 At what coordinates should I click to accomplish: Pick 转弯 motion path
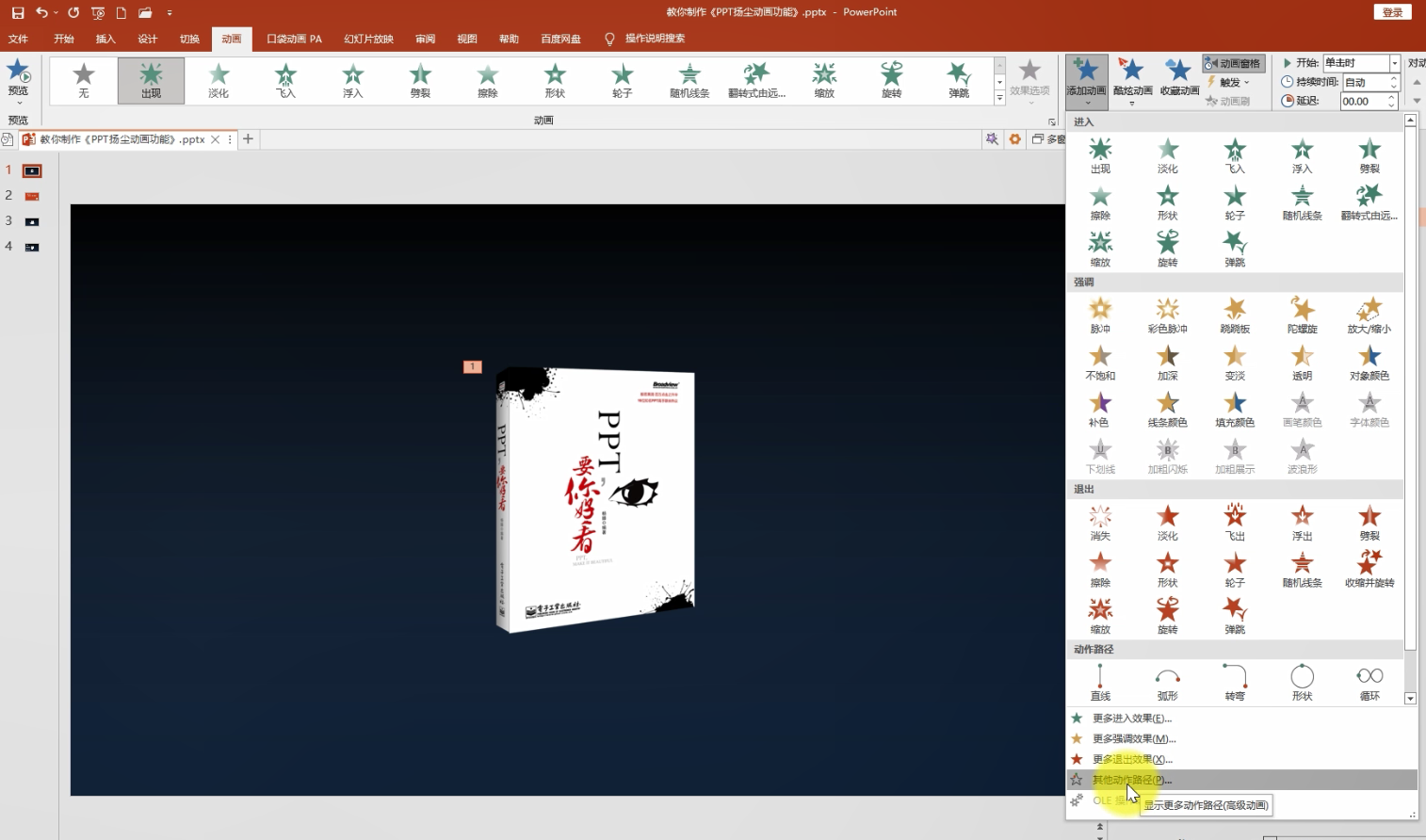pos(1235,684)
